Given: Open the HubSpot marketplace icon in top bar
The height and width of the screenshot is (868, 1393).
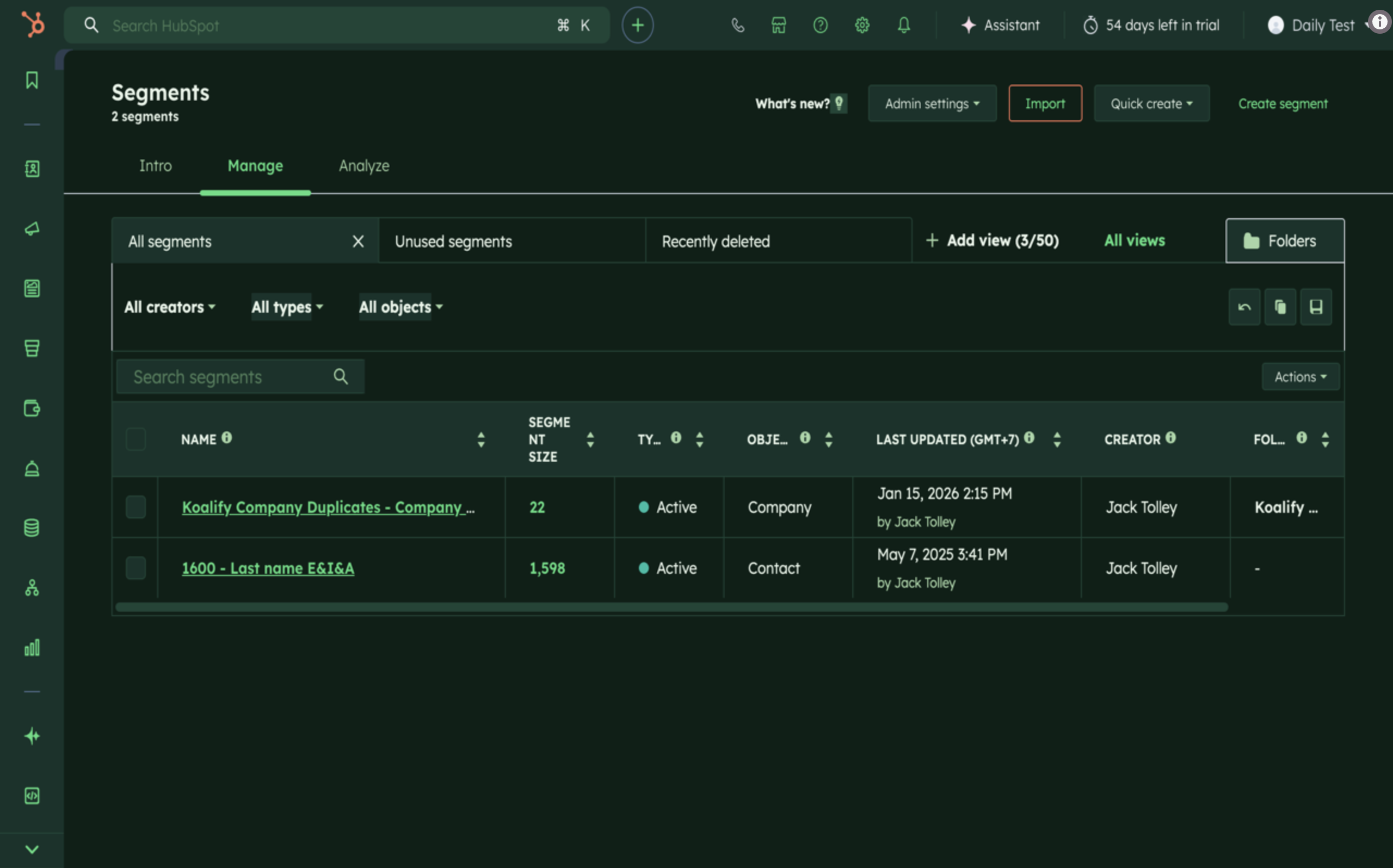Looking at the screenshot, I should click(779, 24).
